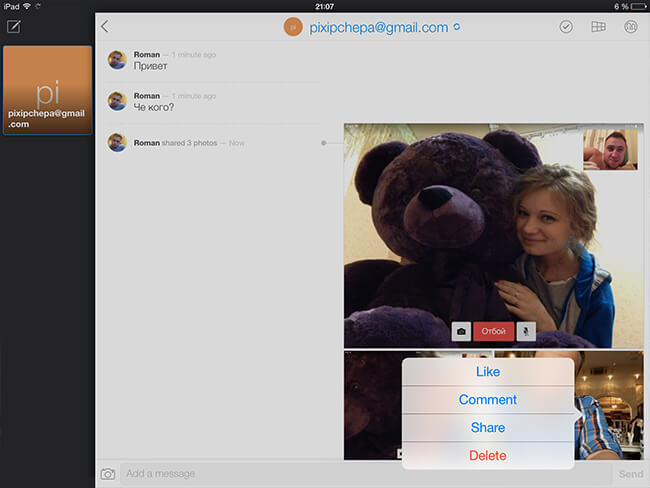Tap the Wi-Fi icon in status bar
The width and height of the screenshot is (650, 488).
27,6
